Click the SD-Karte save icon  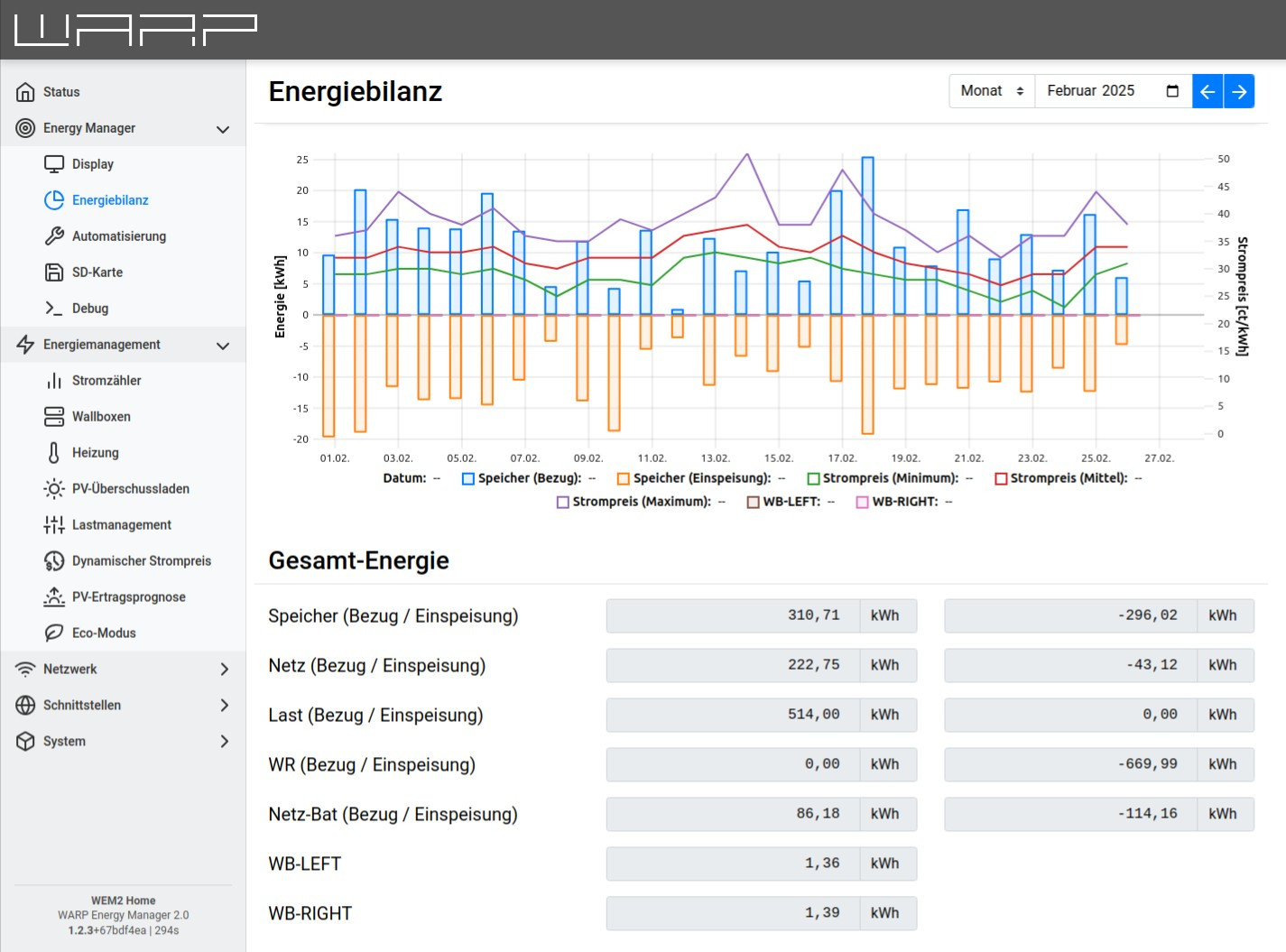[54, 273]
